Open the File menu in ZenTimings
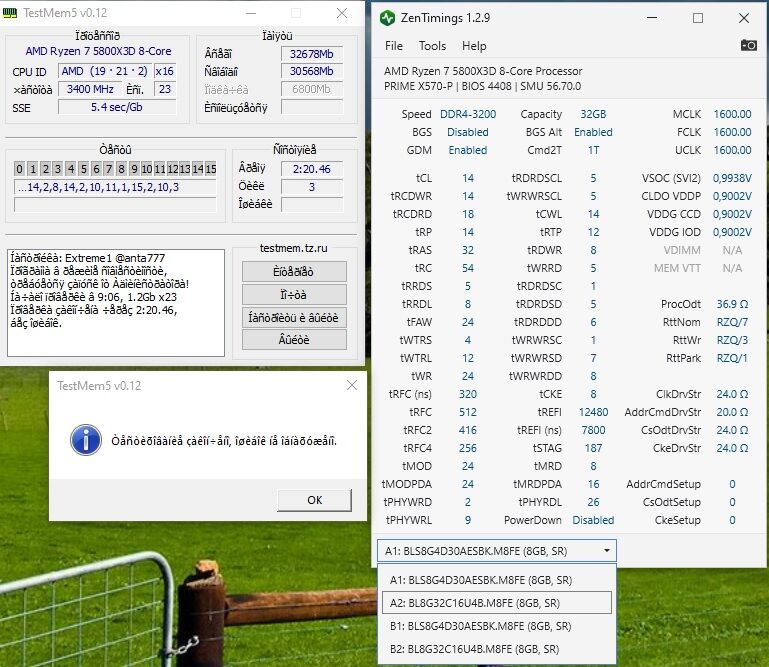This screenshot has width=769, height=667. [394, 46]
